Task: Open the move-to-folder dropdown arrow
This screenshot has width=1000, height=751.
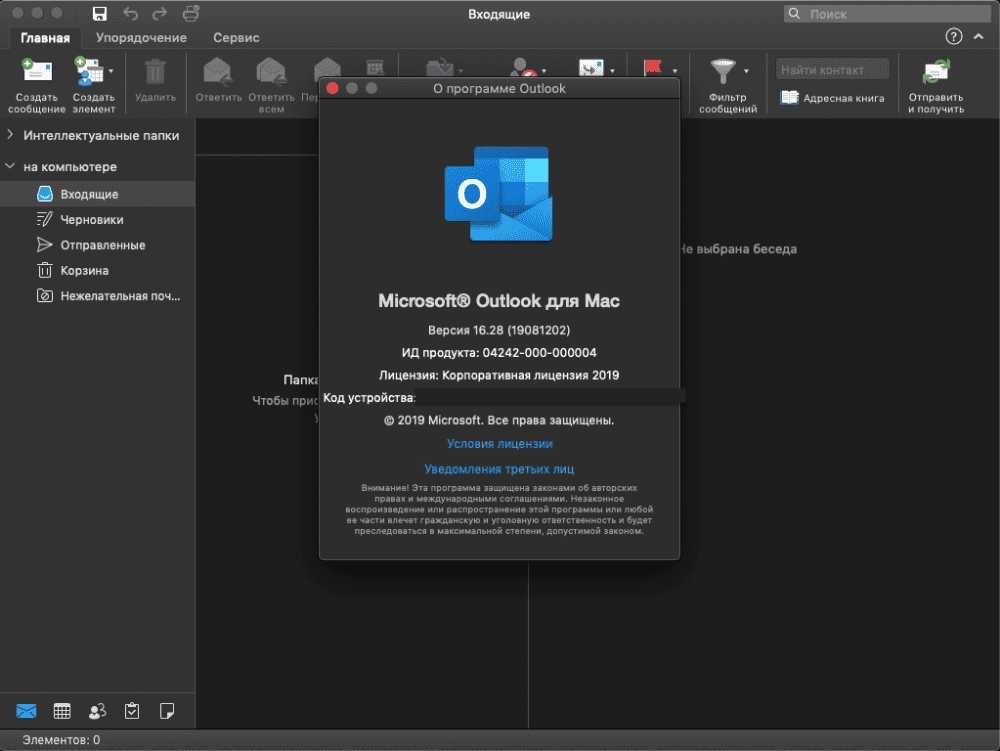Action: click(x=461, y=71)
